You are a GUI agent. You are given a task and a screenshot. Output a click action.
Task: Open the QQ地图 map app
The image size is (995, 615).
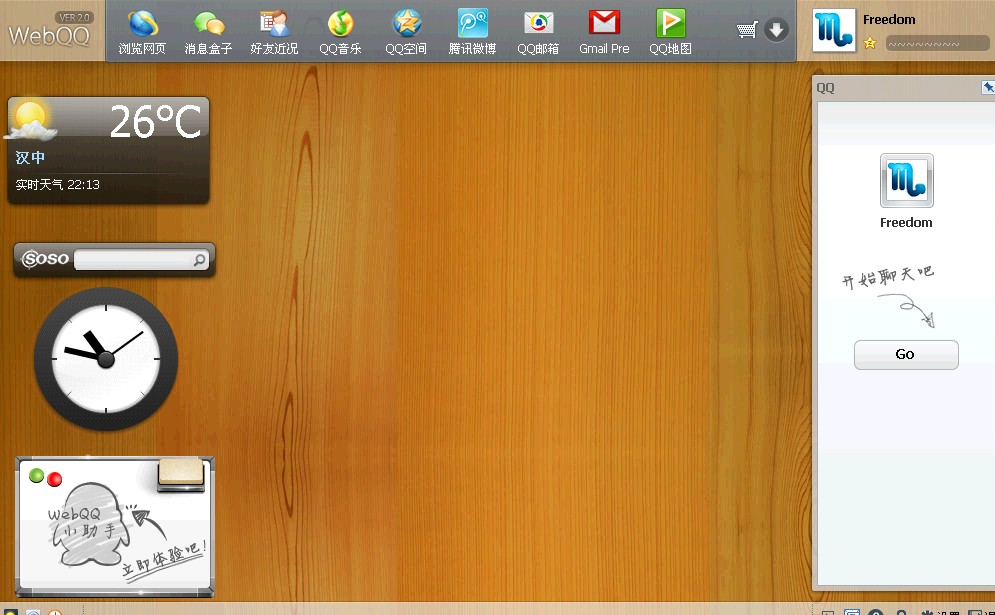670,32
